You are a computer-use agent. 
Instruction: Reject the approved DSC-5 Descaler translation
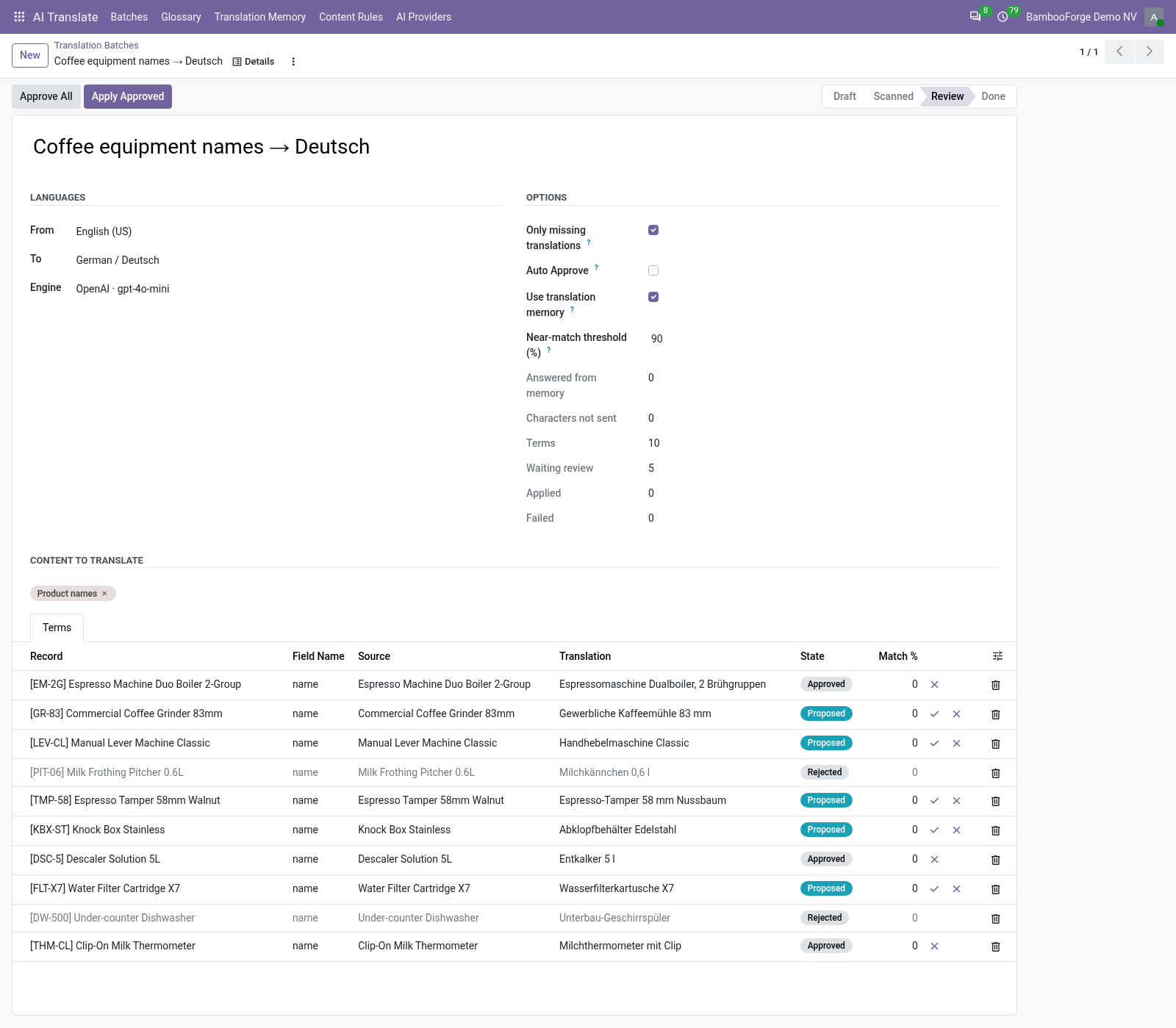[934, 859]
